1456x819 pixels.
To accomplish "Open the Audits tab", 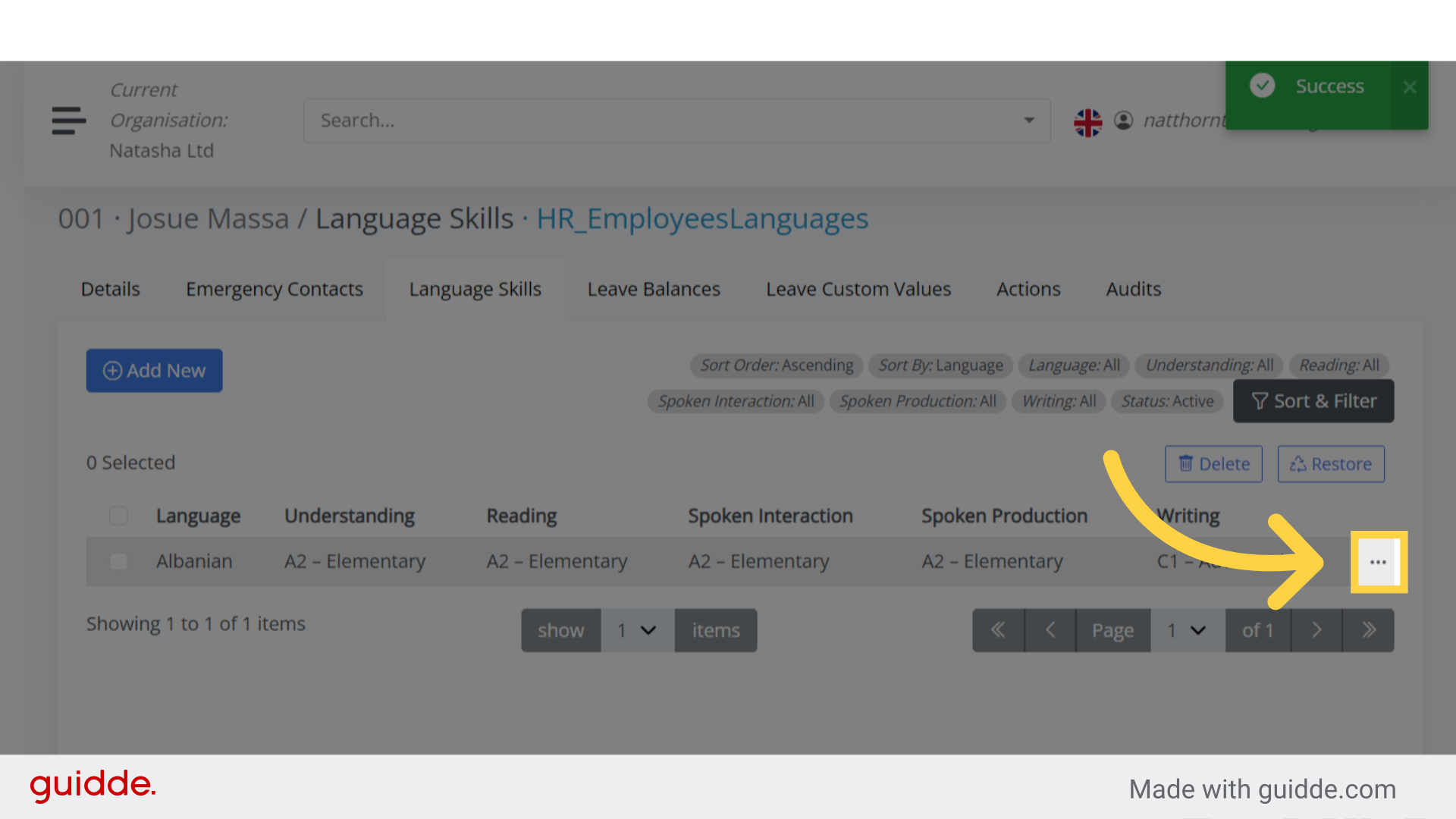I will 1134,289.
